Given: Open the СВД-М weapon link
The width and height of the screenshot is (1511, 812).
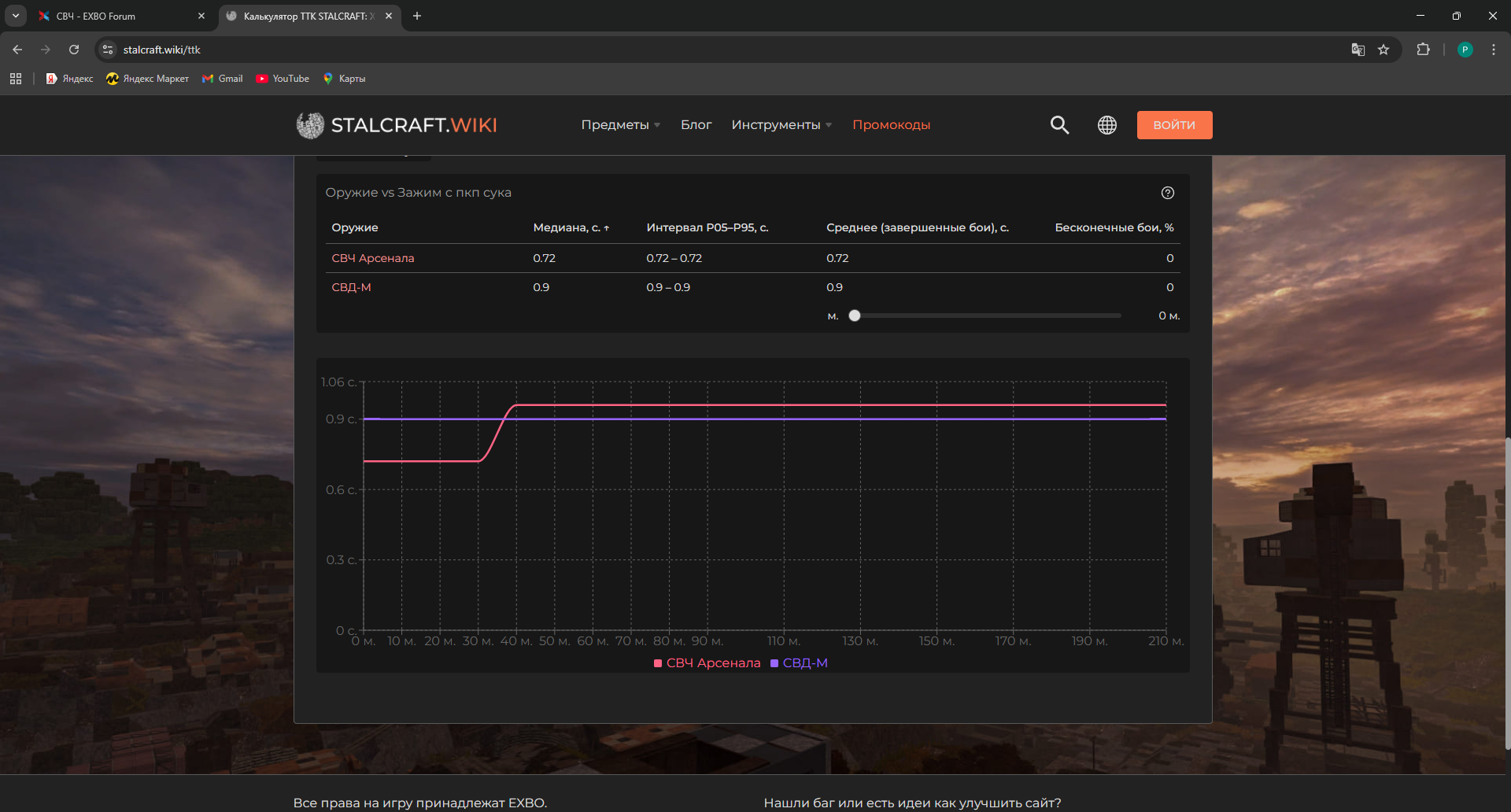Looking at the screenshot, I should (x=351, y=287).
